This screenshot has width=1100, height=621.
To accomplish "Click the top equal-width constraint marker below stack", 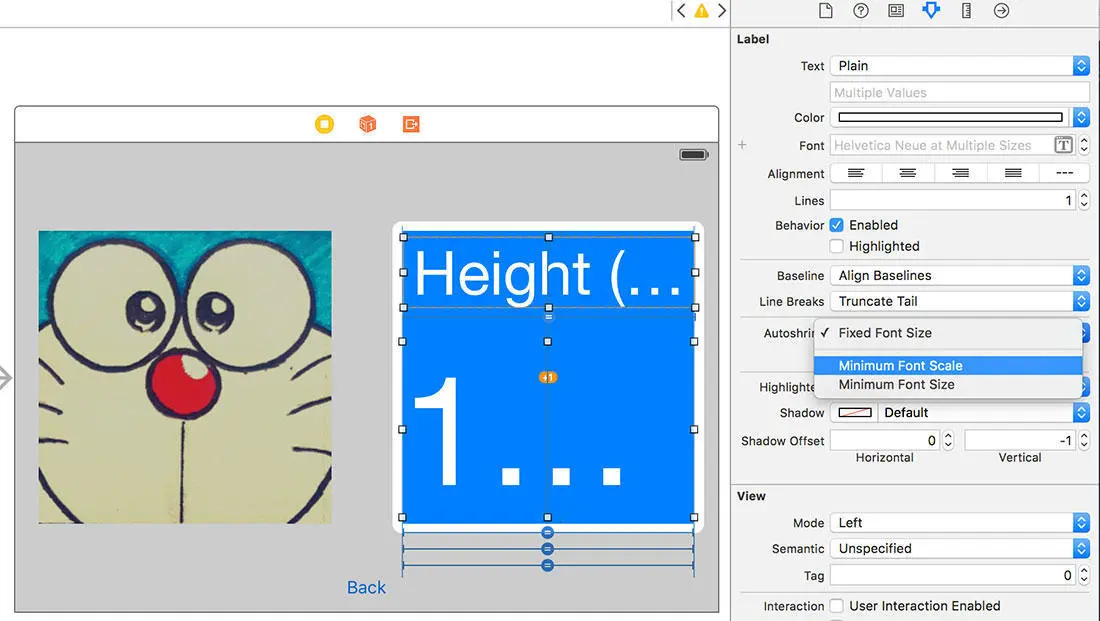I will click(x=548, y=533).
